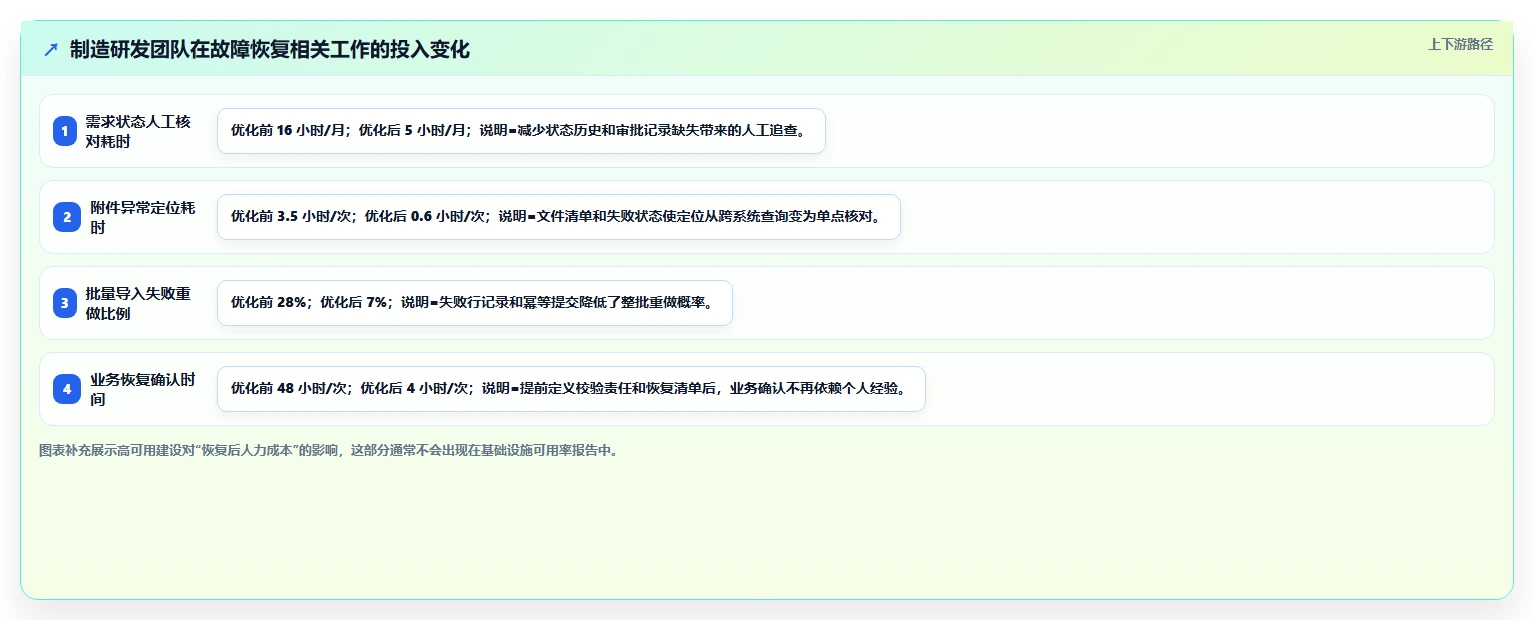This screenshot has height=620, width=1534.
Task: Click the box reading 优化前 28%
Action: click(x=475, y=303)
